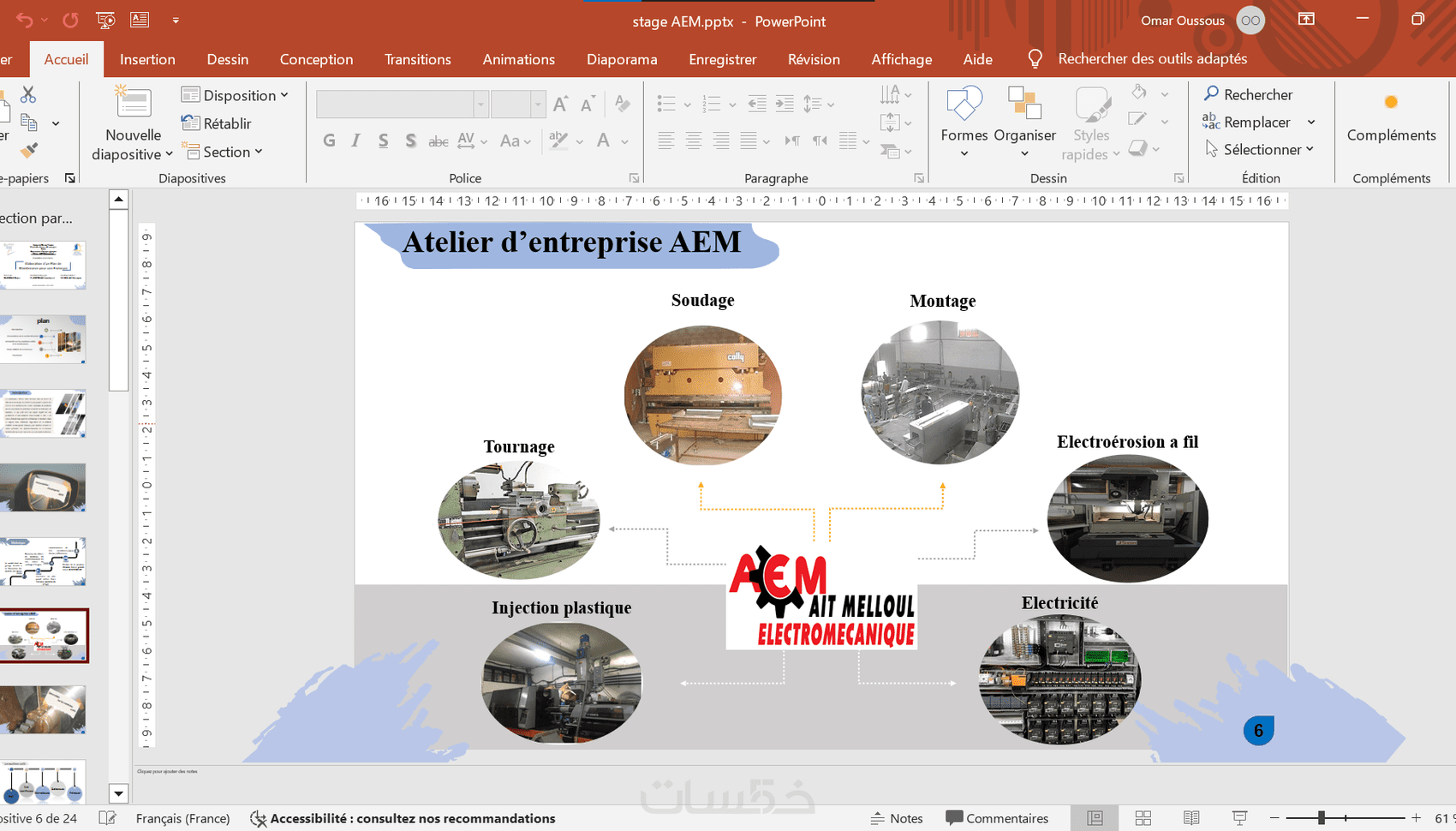This screenshot has height=831, width=1456.
Task: Click Rétablir to reset the slide
Action: tap(217, 123)
